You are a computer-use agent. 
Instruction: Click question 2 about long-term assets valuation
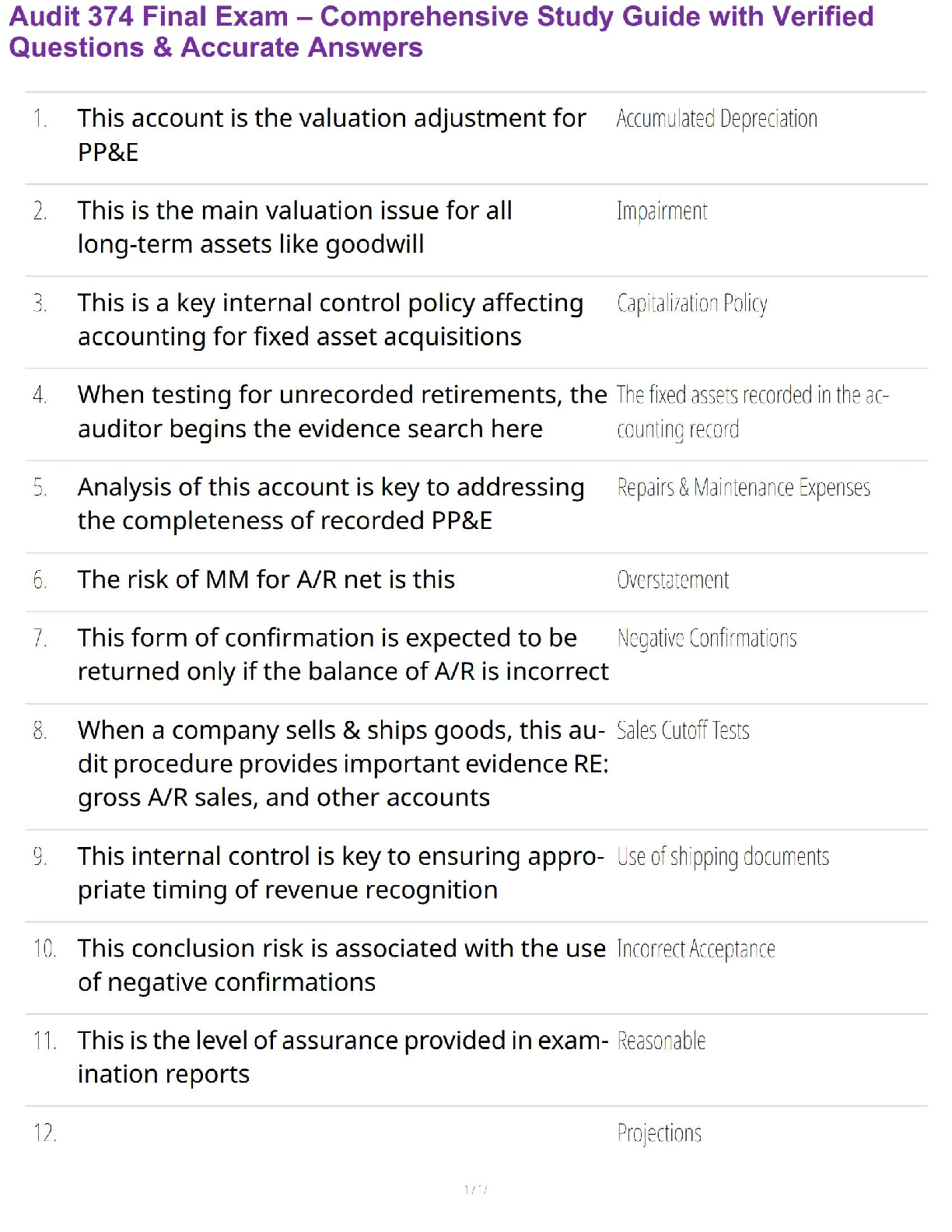(x=295, y=227)
